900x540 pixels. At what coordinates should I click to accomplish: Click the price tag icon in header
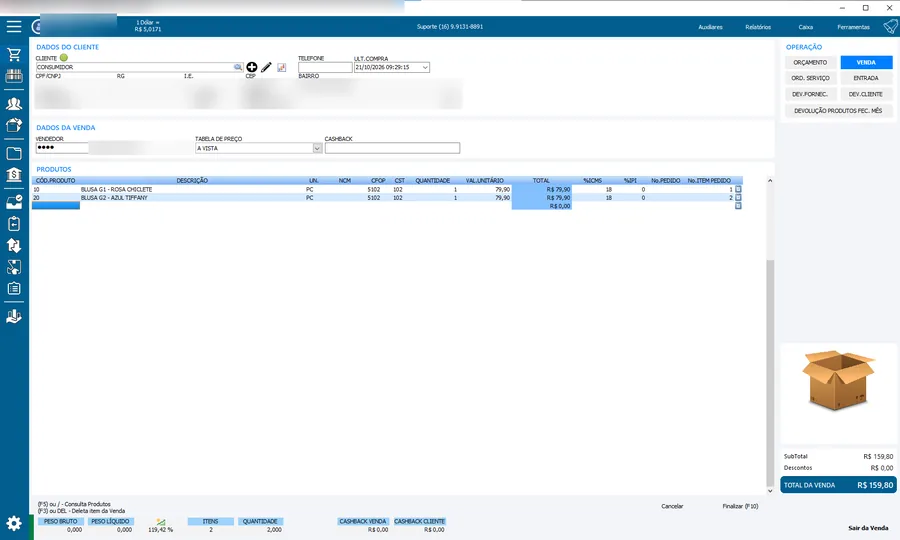point(890,26)
